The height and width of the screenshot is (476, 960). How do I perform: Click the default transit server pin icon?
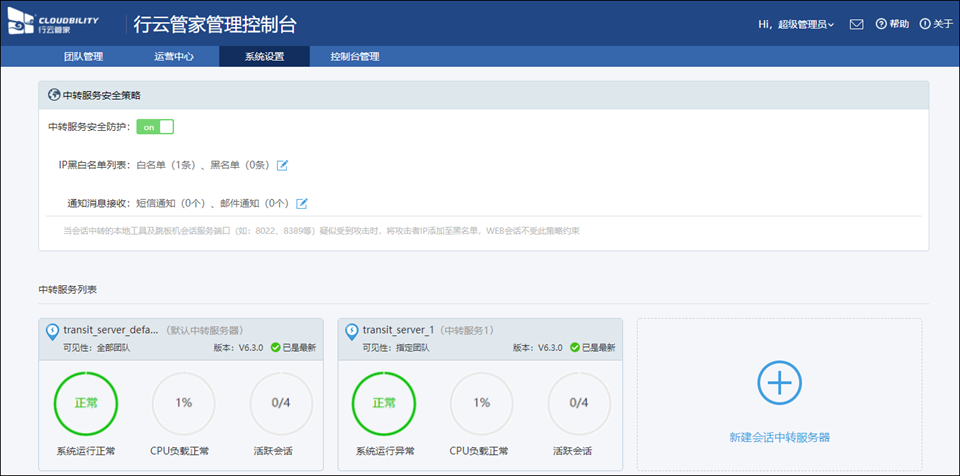(x=52, y=331)
